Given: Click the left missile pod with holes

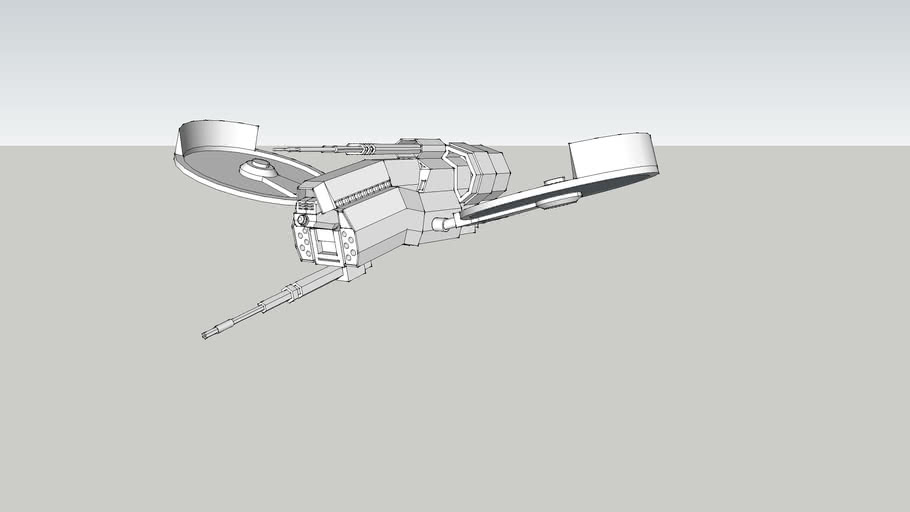Looking at the screenshot, I should [x=302, y=238].
